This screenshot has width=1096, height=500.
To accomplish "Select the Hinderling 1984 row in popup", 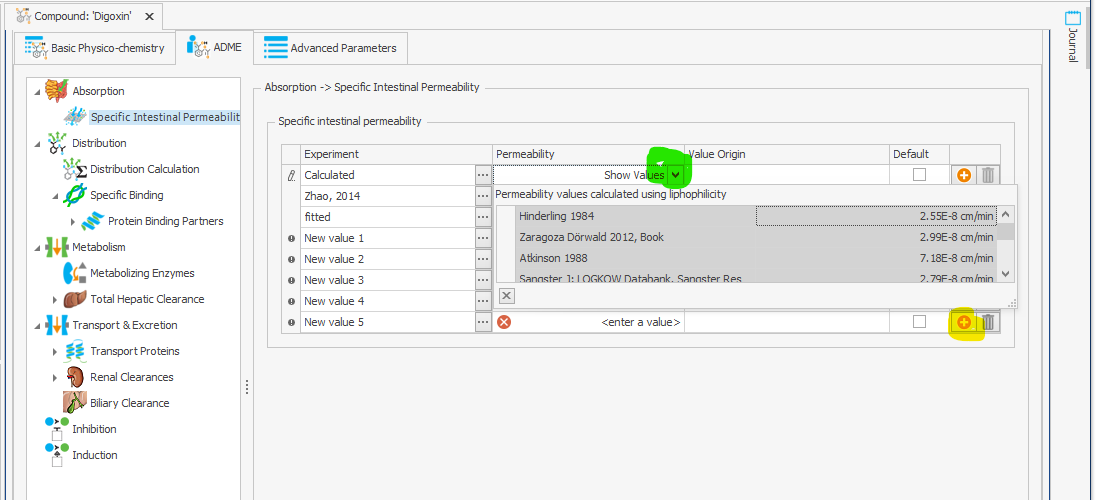I will coord(756,216).
